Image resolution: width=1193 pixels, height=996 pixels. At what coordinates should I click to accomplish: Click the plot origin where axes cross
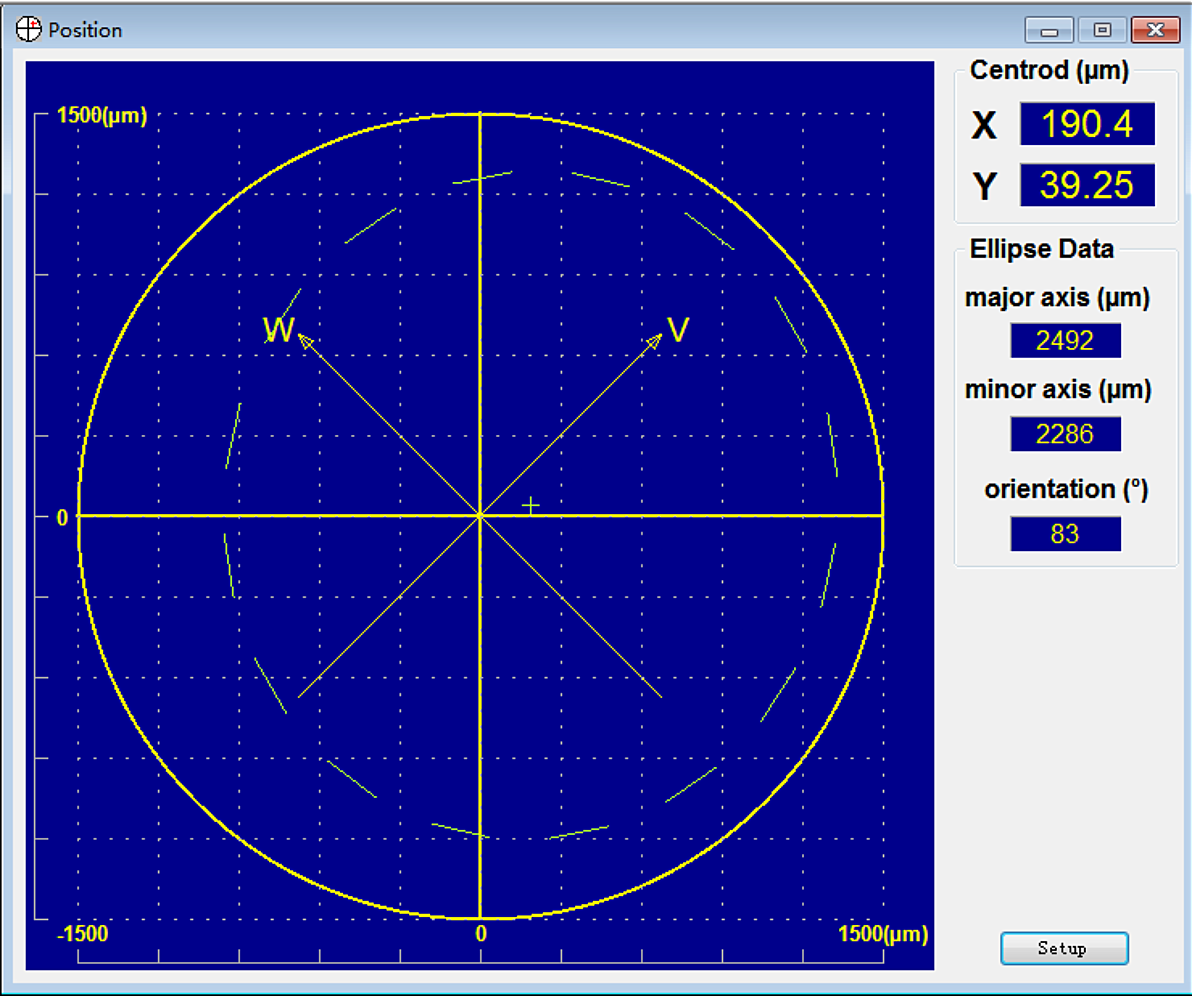click(481, 516)
